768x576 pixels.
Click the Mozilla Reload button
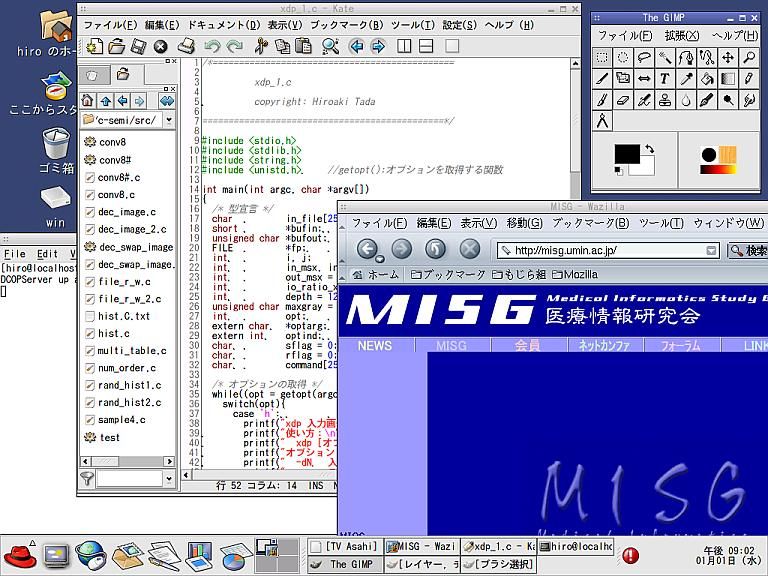pyautogui.click(x=435, y=249)
